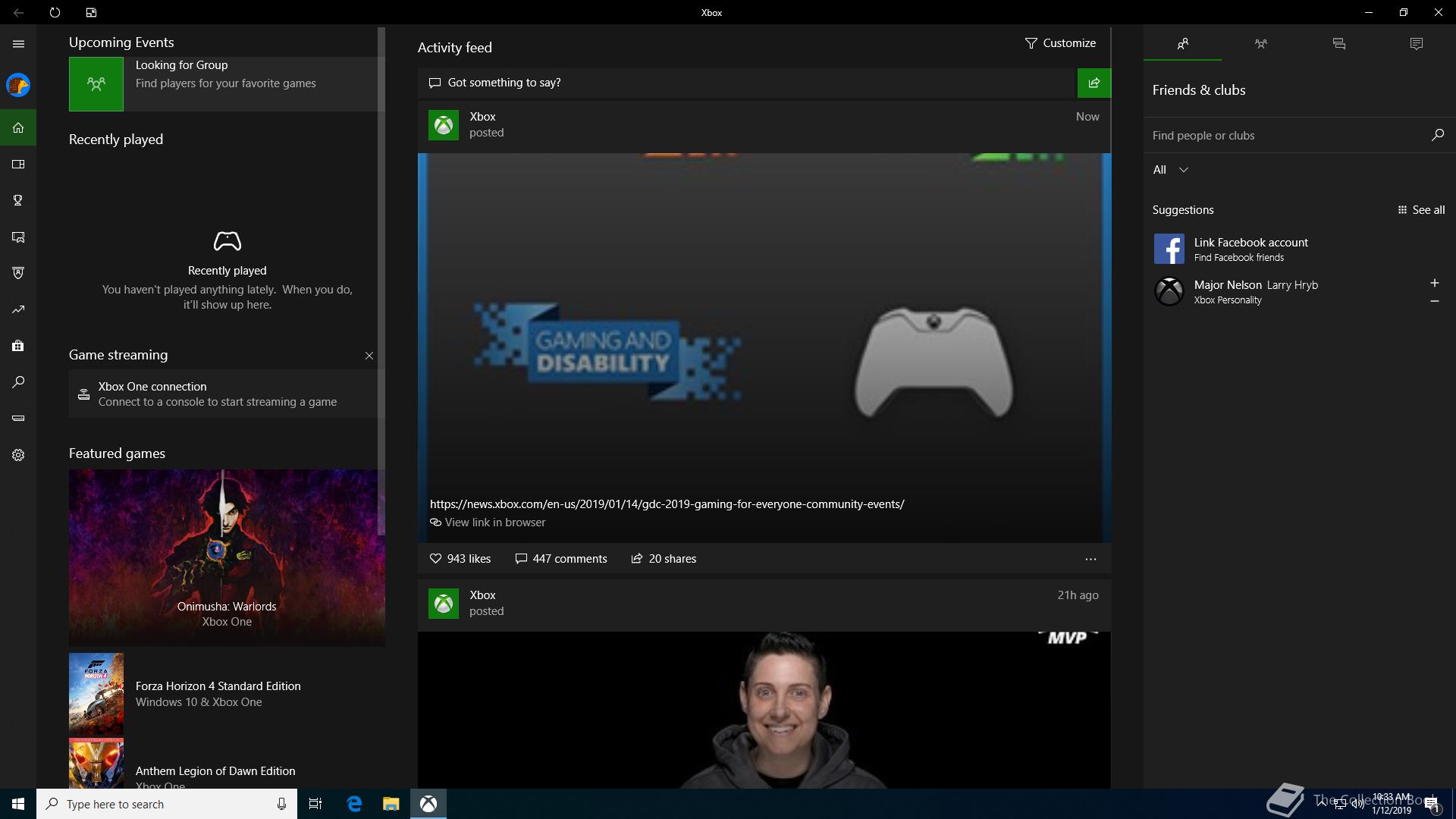Open more options ellipsis on first post

[1090, 559]
